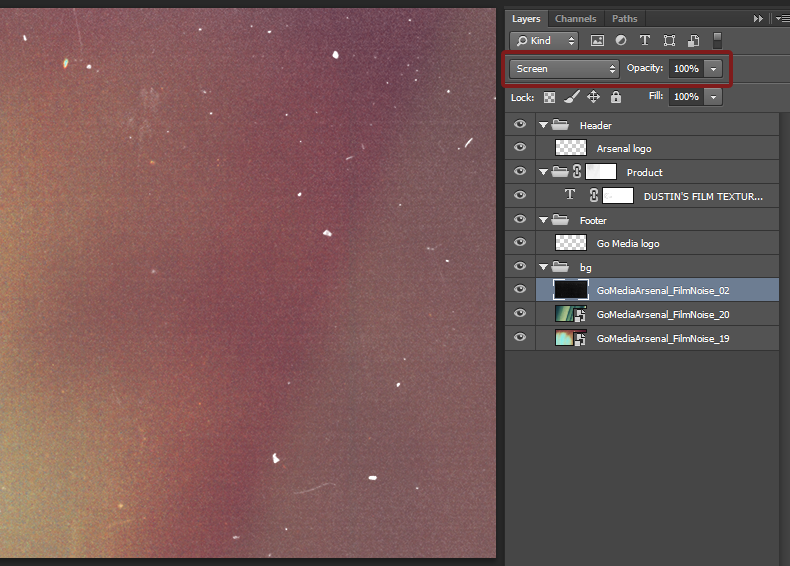Collapse the Footer group triangle

point(543,220)
